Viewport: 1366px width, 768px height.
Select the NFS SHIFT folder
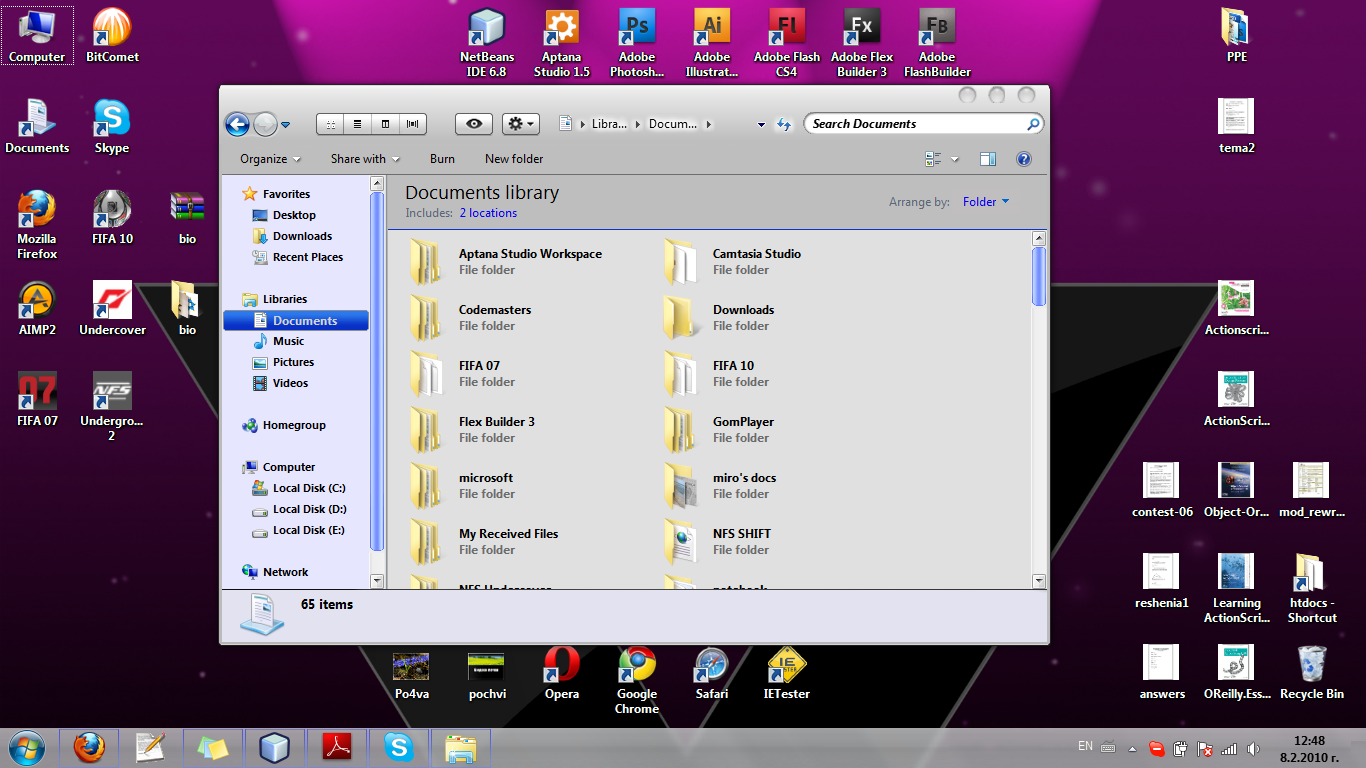click(717, 542)
